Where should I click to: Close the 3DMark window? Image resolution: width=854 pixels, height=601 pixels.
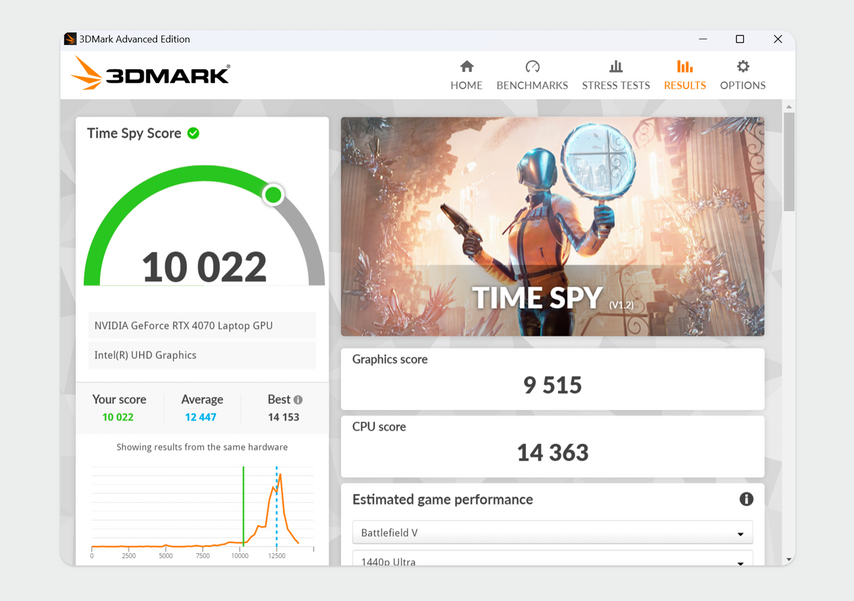(778, 39)
